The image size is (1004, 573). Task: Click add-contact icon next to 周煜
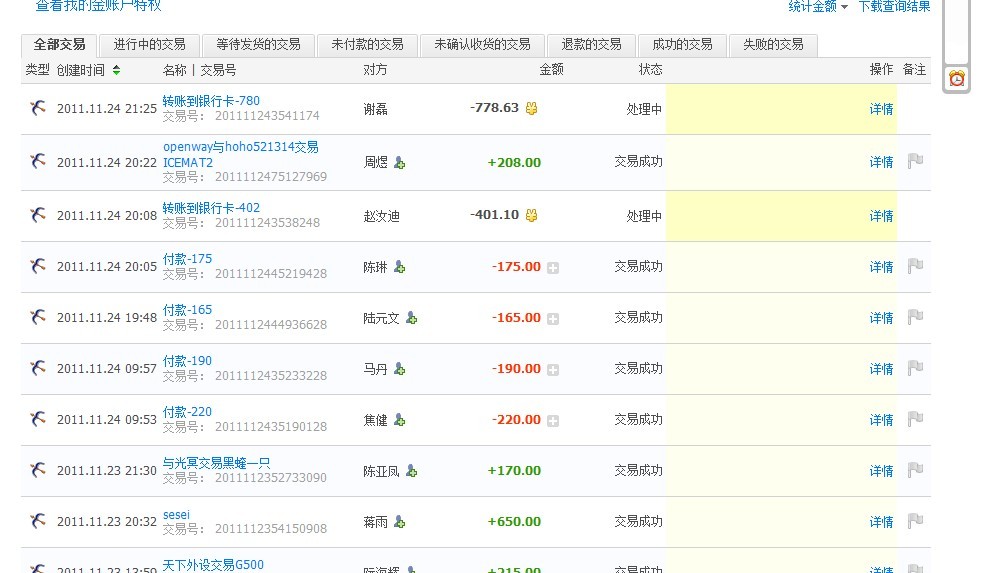pos(400,162)
